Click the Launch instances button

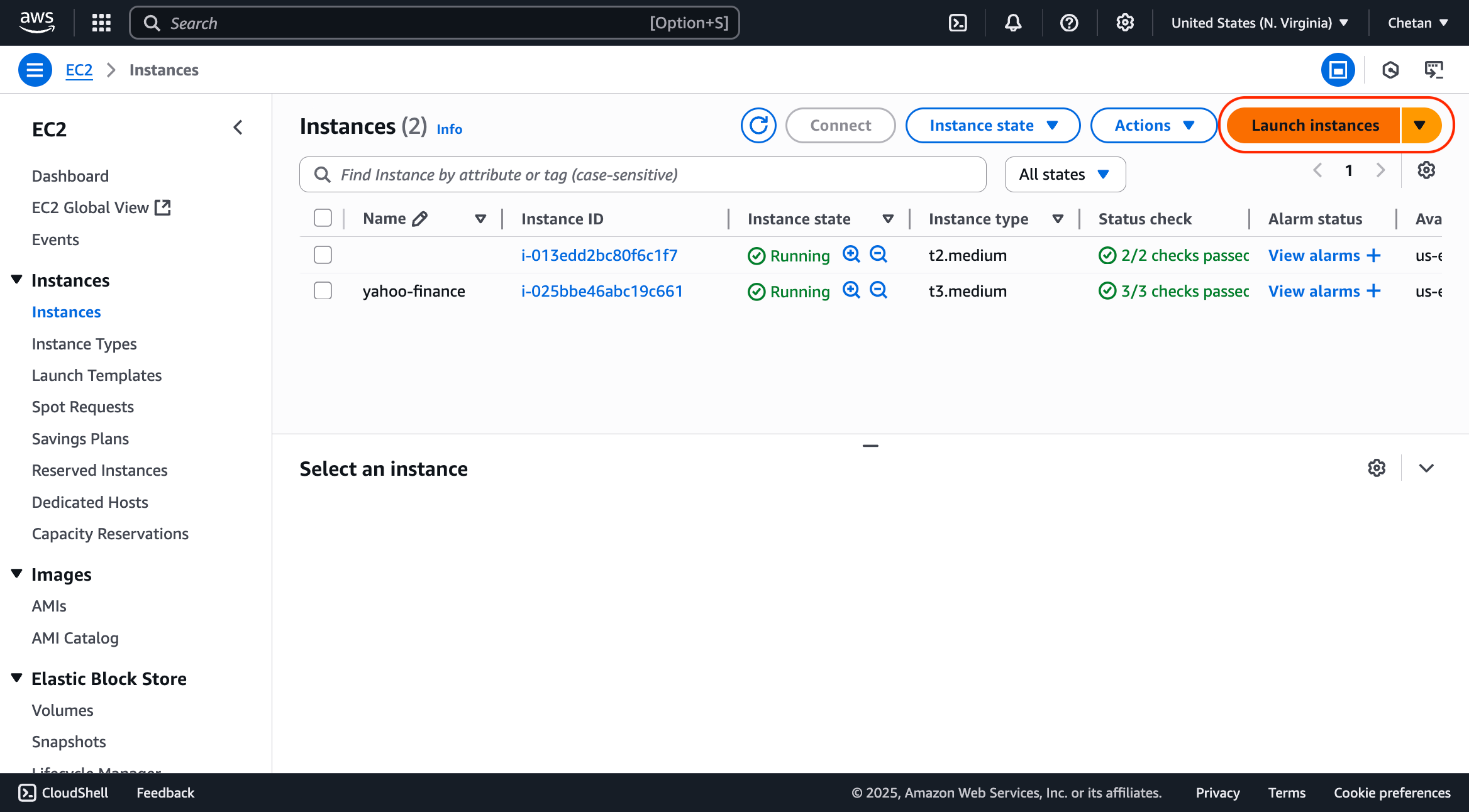pos(1314,126)
